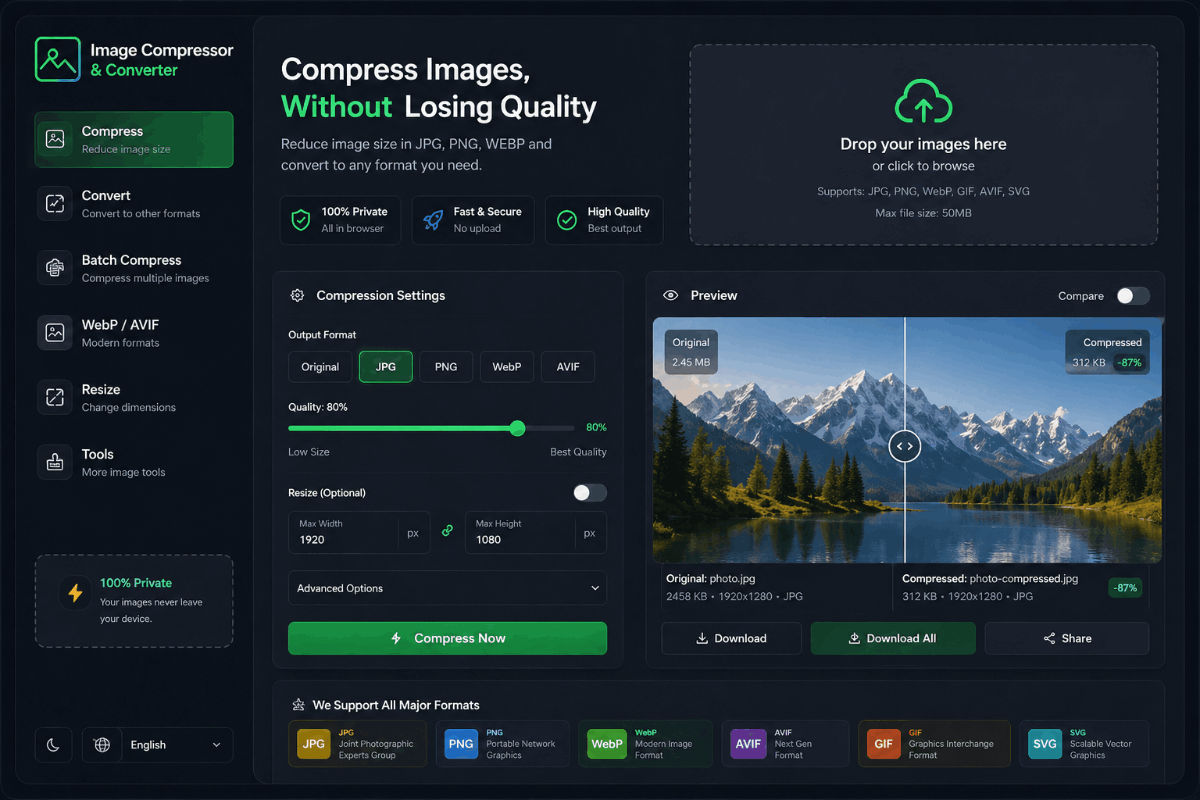Click the green WebP format badge
The height and width of the screenshot is (800, 1200).
click(x=607, y=744)
